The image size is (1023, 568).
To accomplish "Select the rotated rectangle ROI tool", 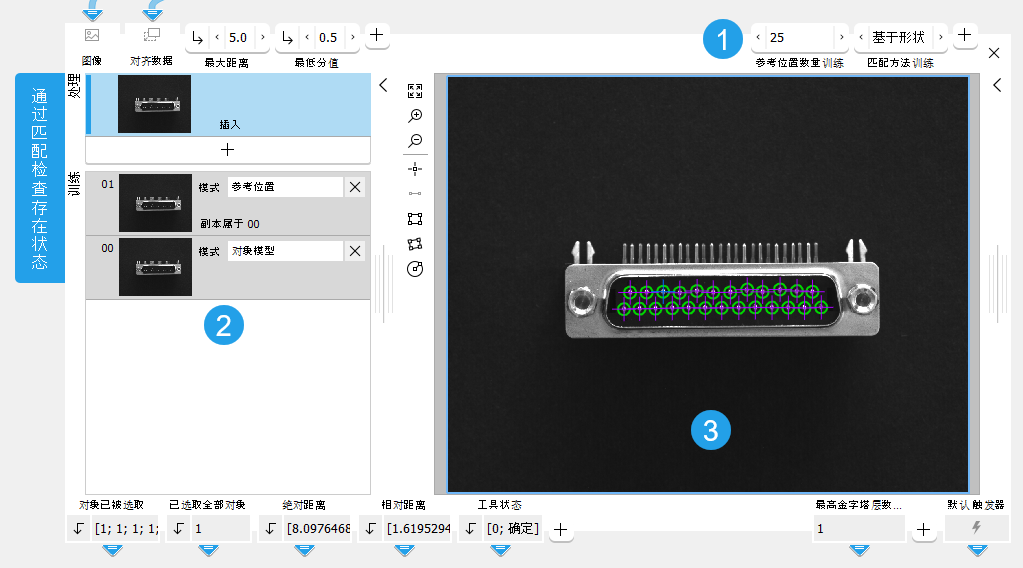I will click(x=416, y=243).
